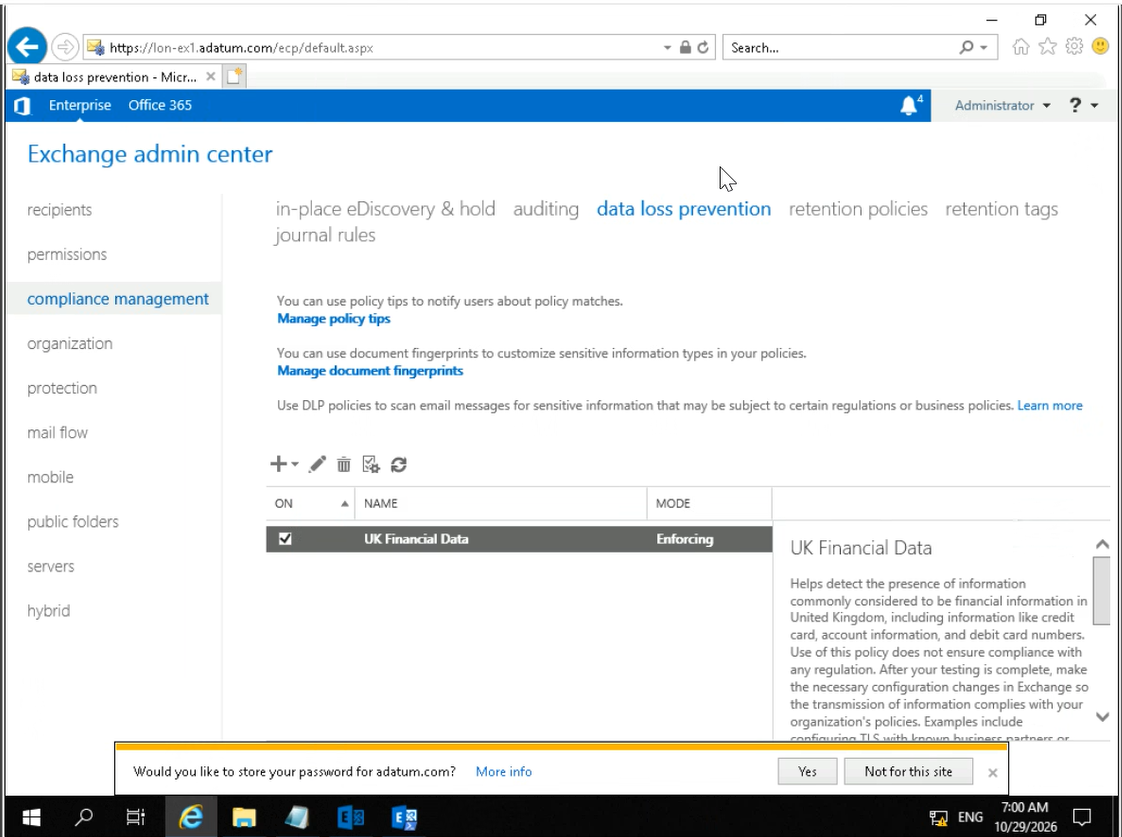
Task: Go to mobile in left navigation
Action: point(50,477)
